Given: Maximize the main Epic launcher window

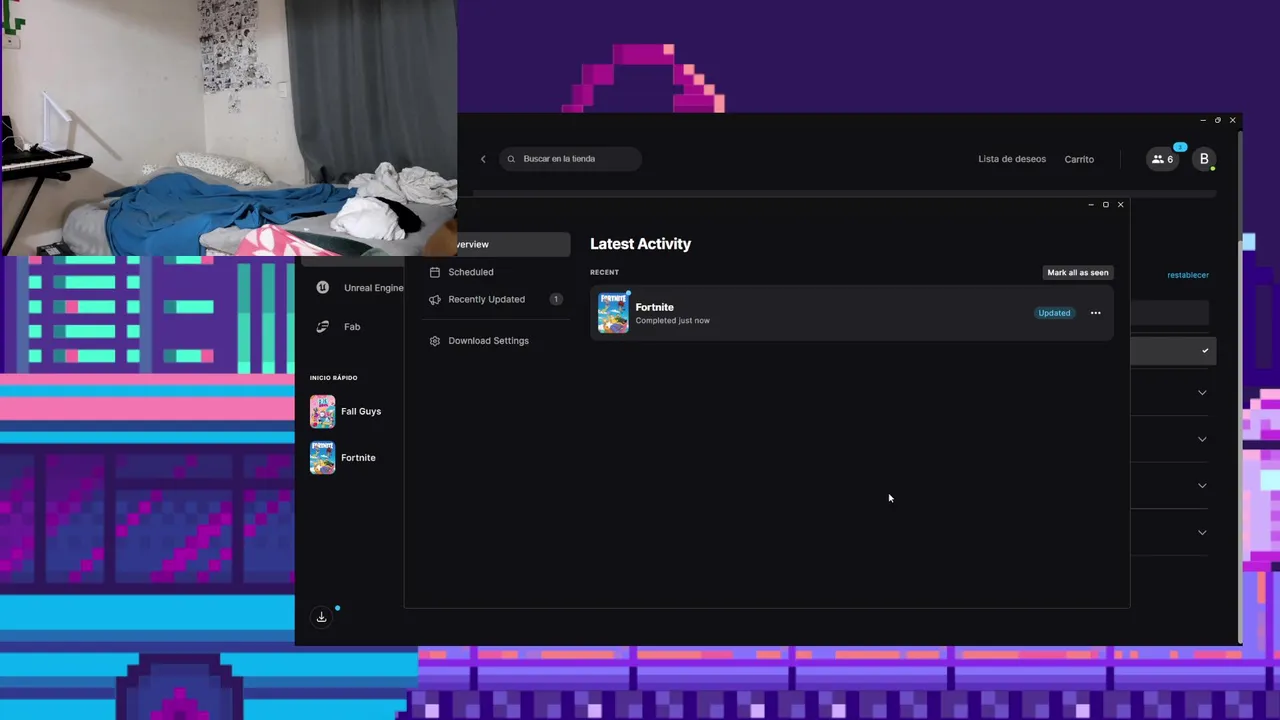Looking at the screenshot, I should [1218, 120].
